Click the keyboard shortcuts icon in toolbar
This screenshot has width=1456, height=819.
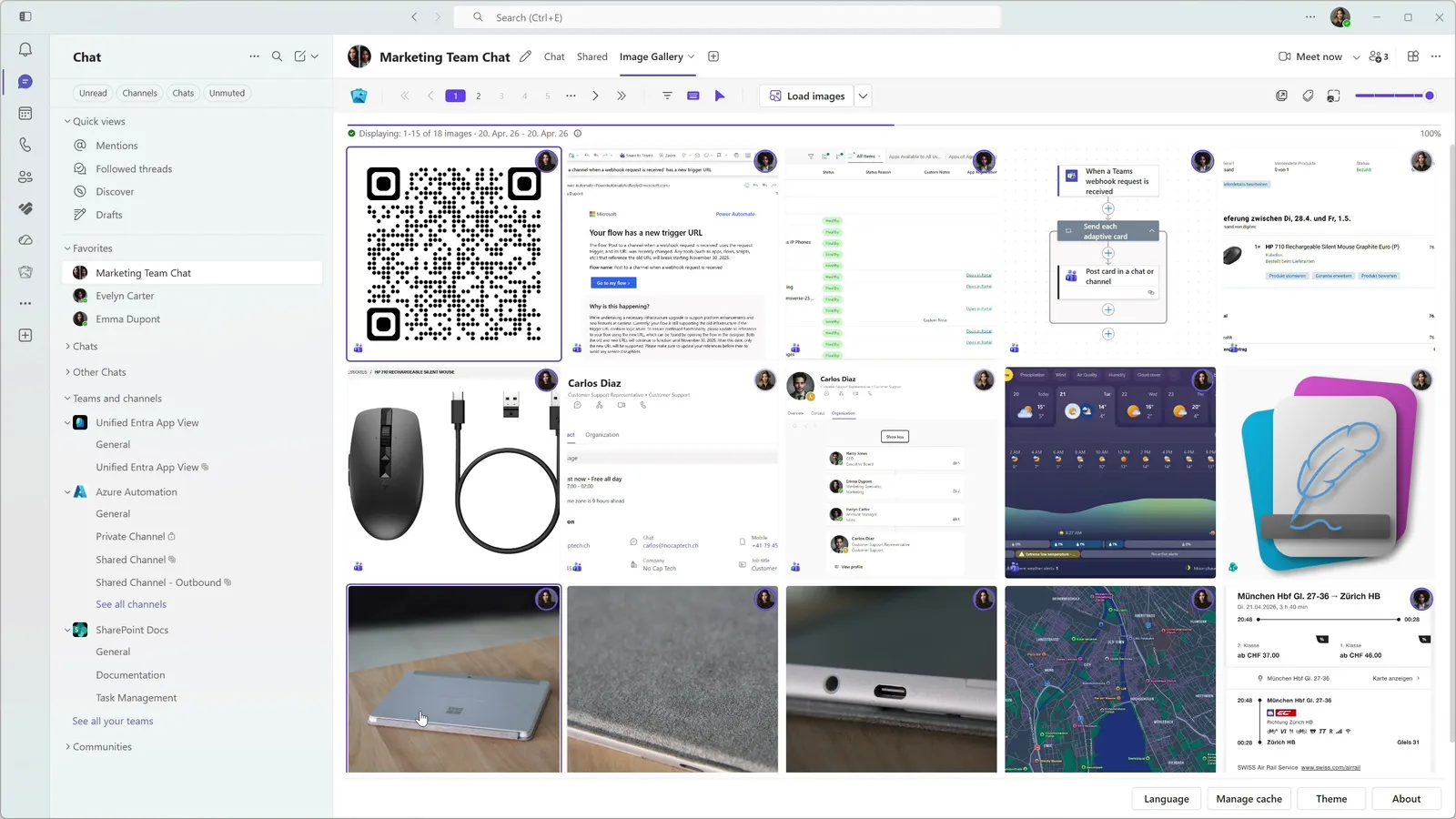pos(693,96)
